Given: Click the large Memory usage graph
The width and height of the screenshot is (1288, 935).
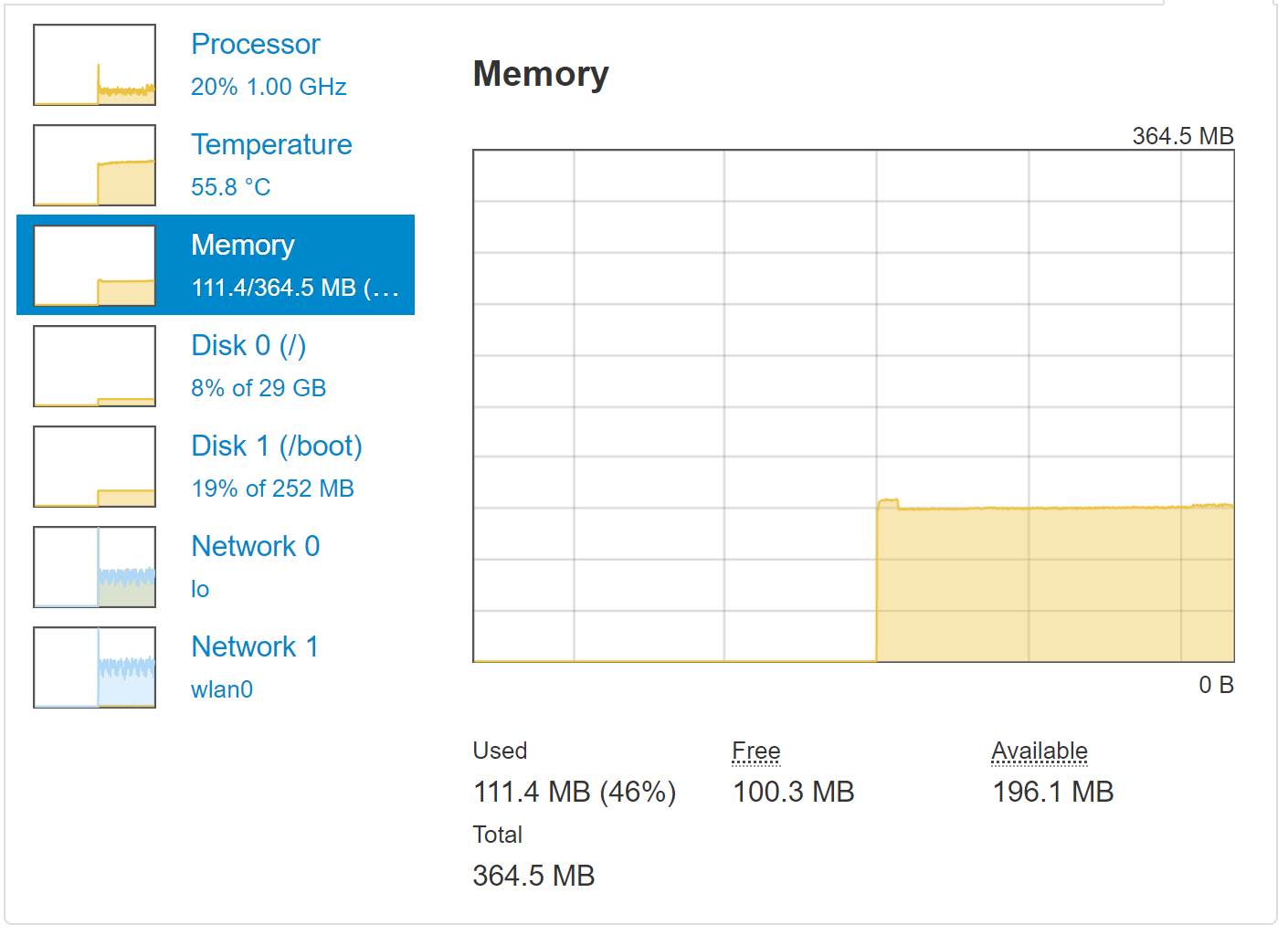Looking at the screenshot, I should tap(853, 406).
